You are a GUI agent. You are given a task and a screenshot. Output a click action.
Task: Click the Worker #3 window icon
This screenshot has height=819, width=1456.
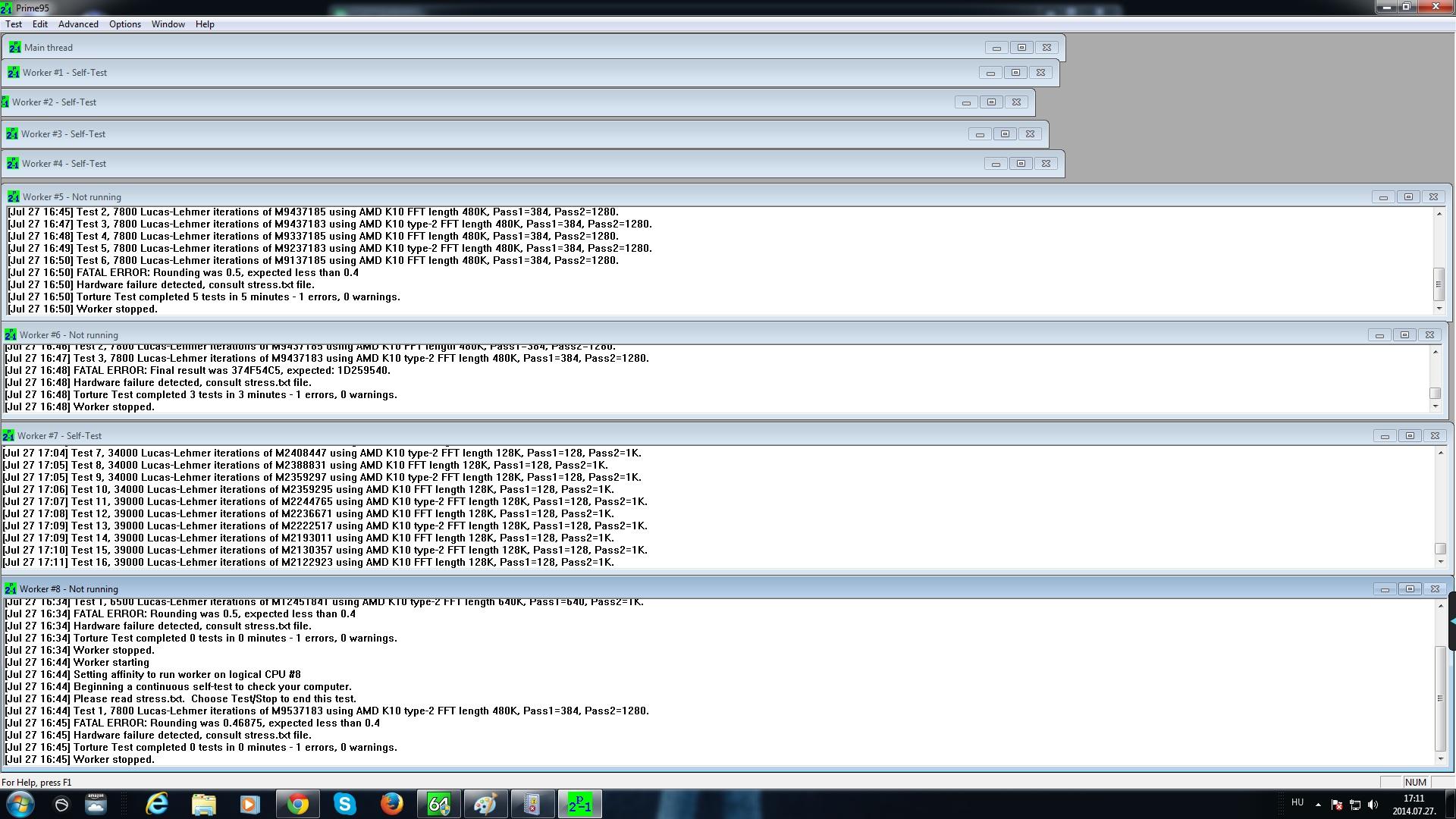(11, 133)
